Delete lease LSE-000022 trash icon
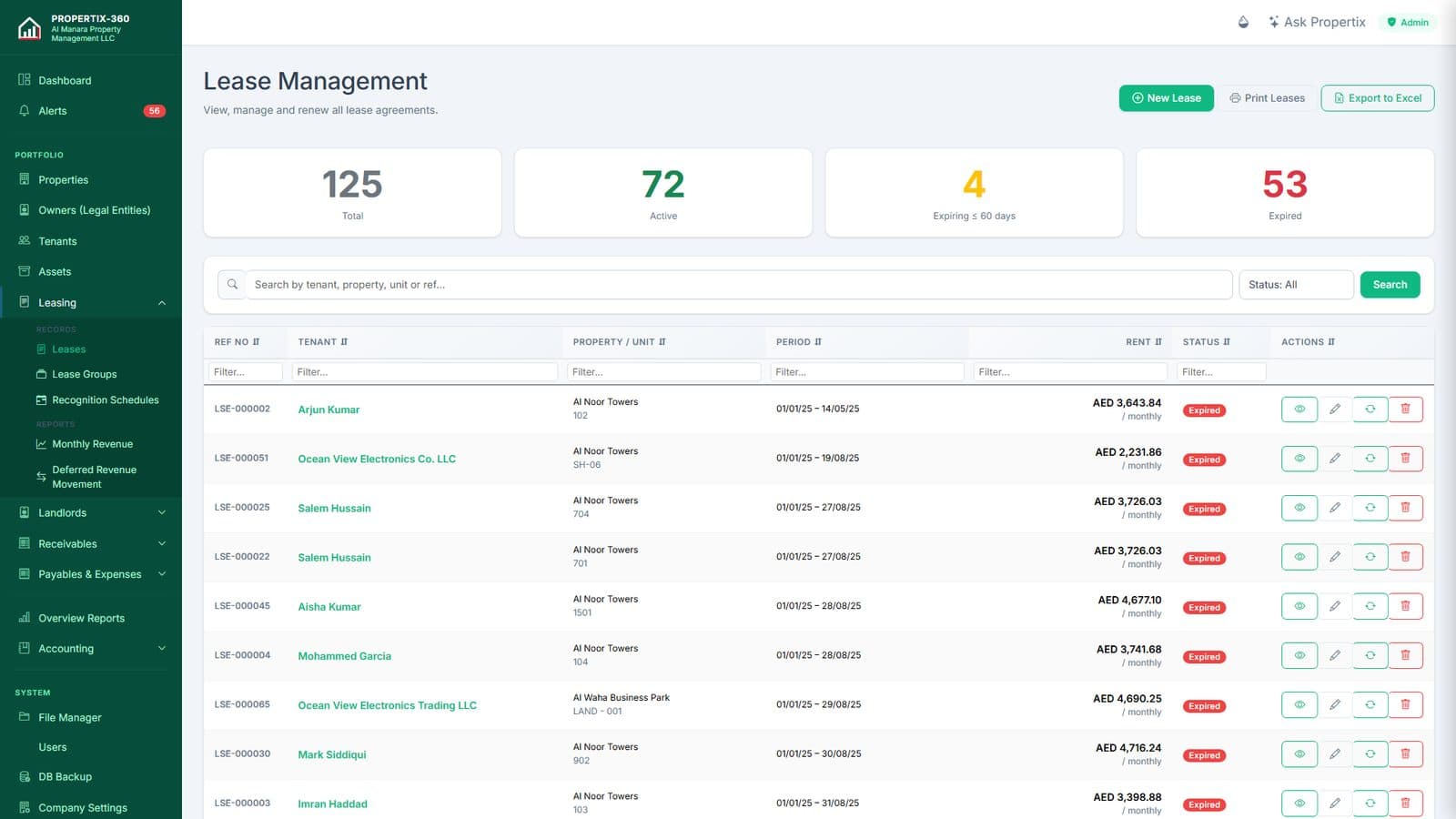 point(1405,557)
